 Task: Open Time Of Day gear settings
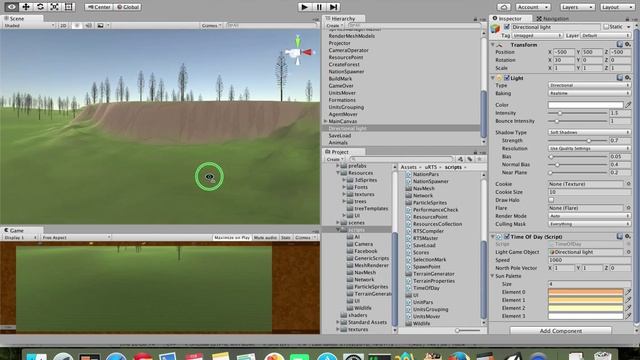tap(628, 236)
